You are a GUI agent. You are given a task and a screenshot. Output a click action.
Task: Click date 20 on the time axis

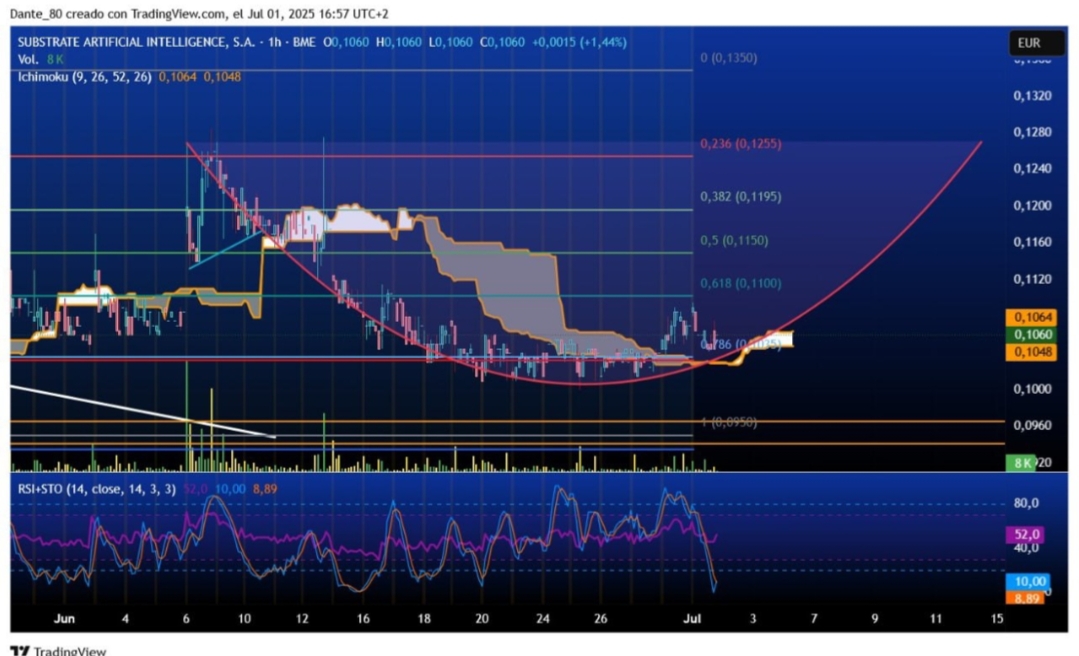(482, 618)
